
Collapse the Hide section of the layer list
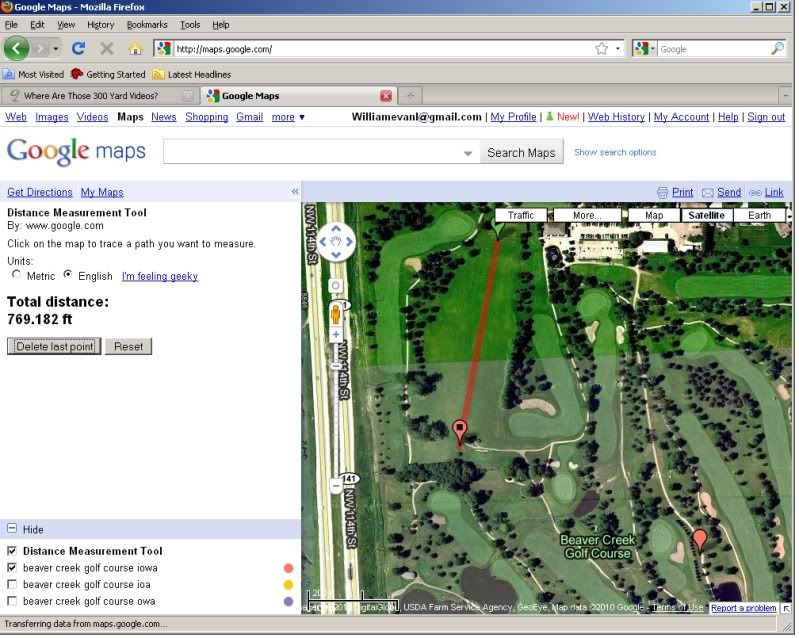(12, 529)
